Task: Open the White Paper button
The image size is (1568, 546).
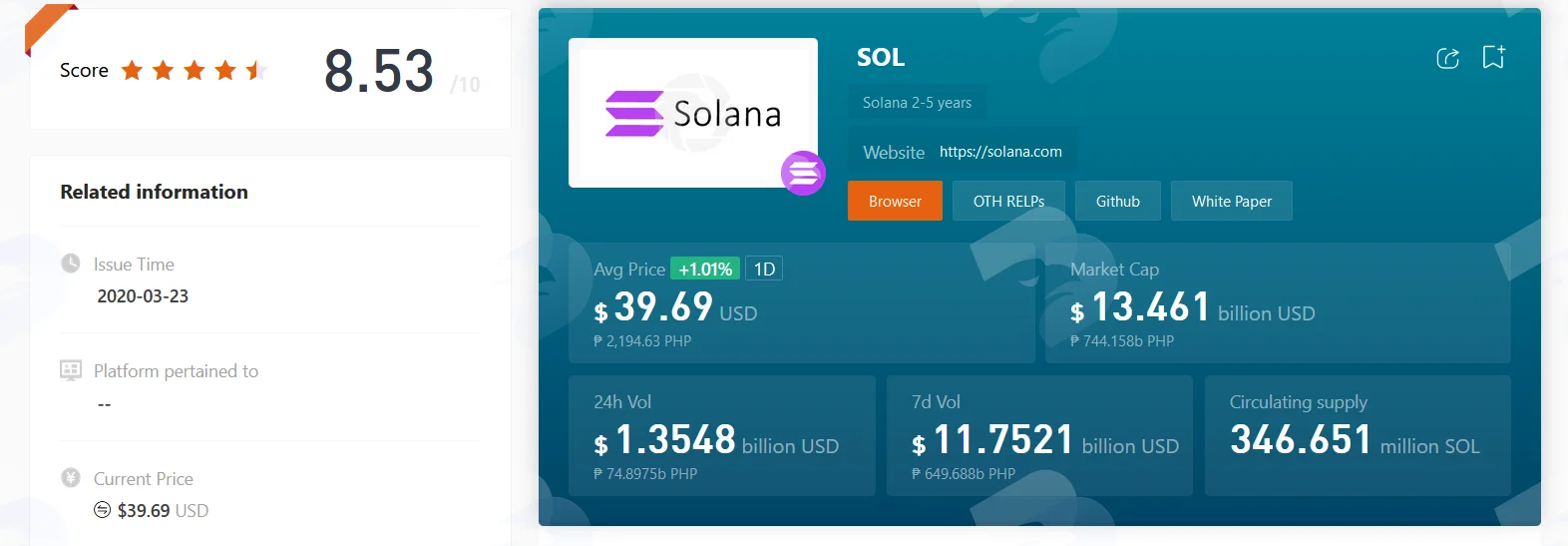Action: (x=1232, y=201)
